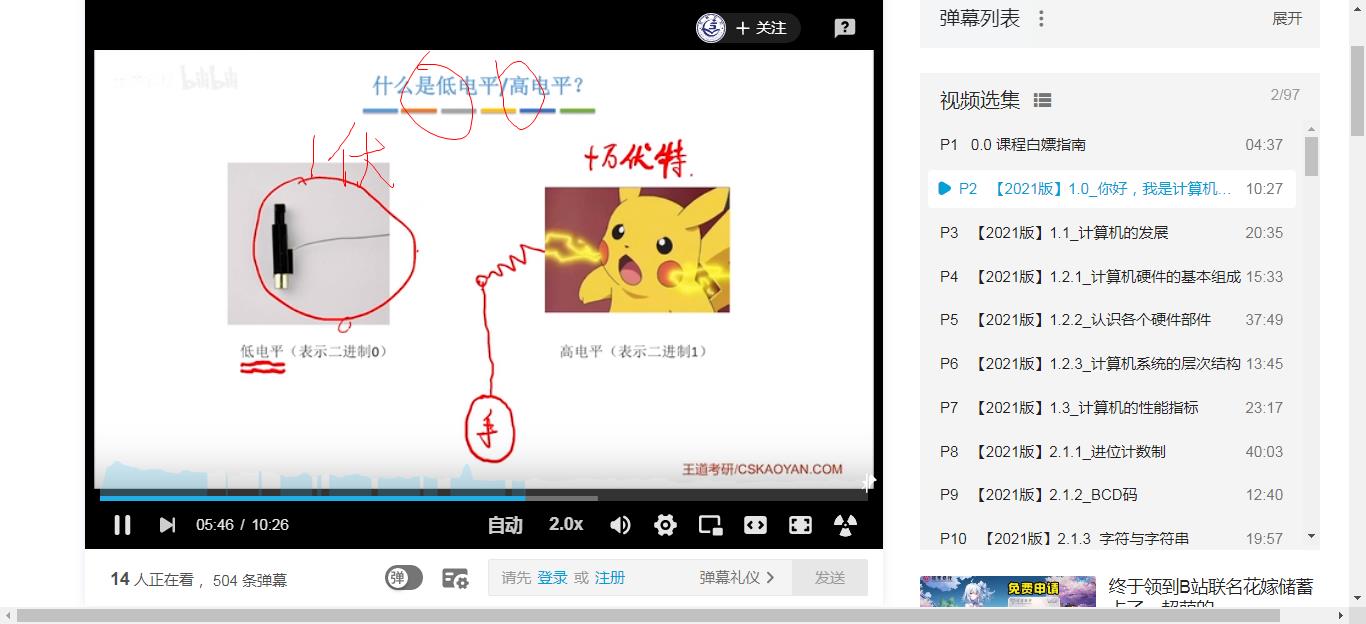Click the 05:46 / 10:26 time display

click(243, 525)
